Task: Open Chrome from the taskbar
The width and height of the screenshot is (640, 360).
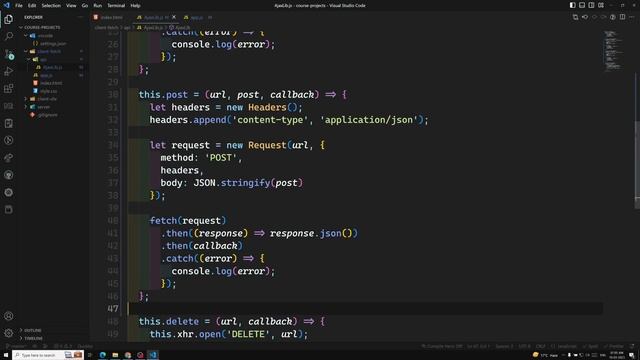Action: tap(128, 355)
